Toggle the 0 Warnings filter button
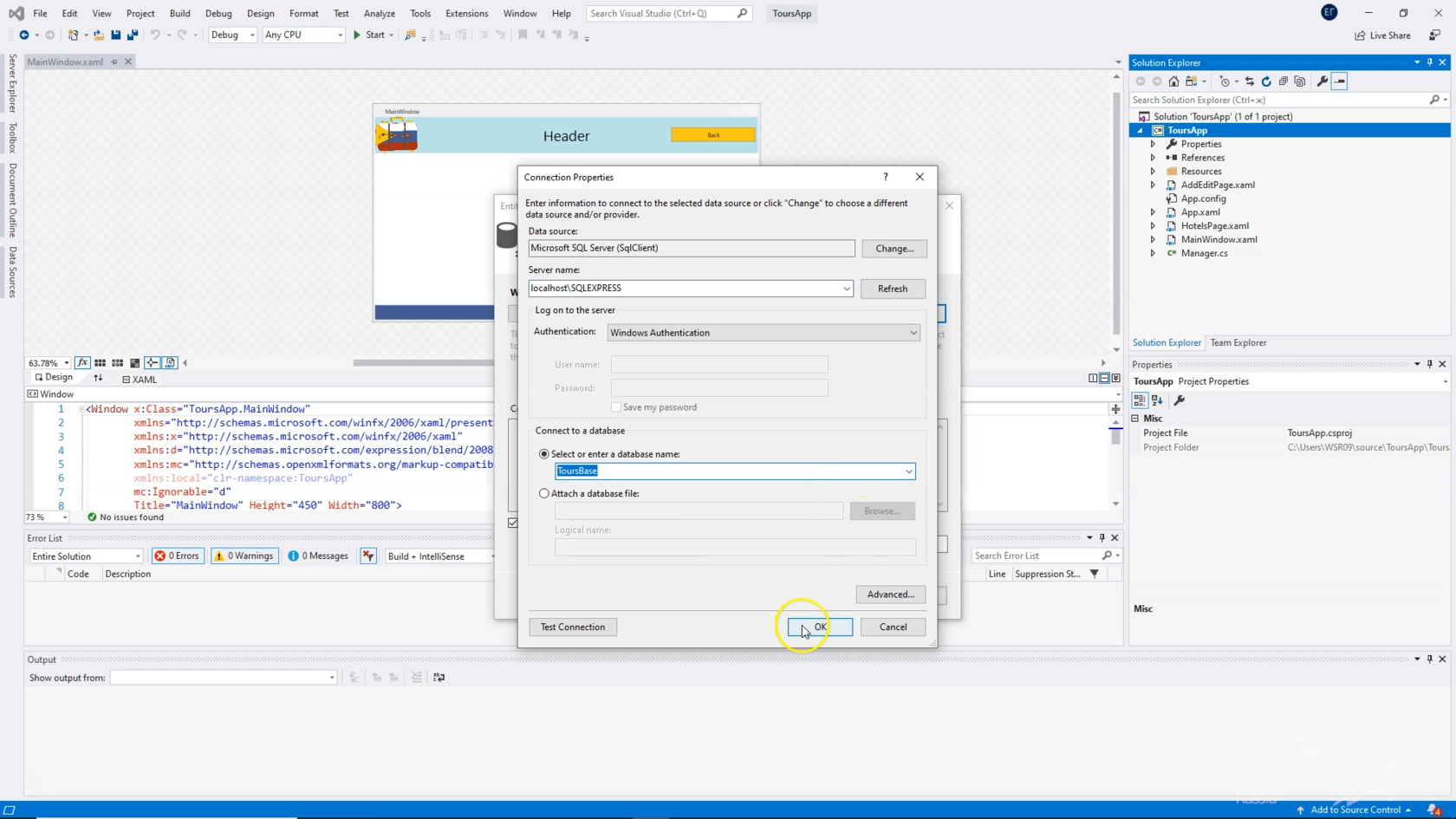This screenshot has width=1456, height=819. [x=244, y=556]
